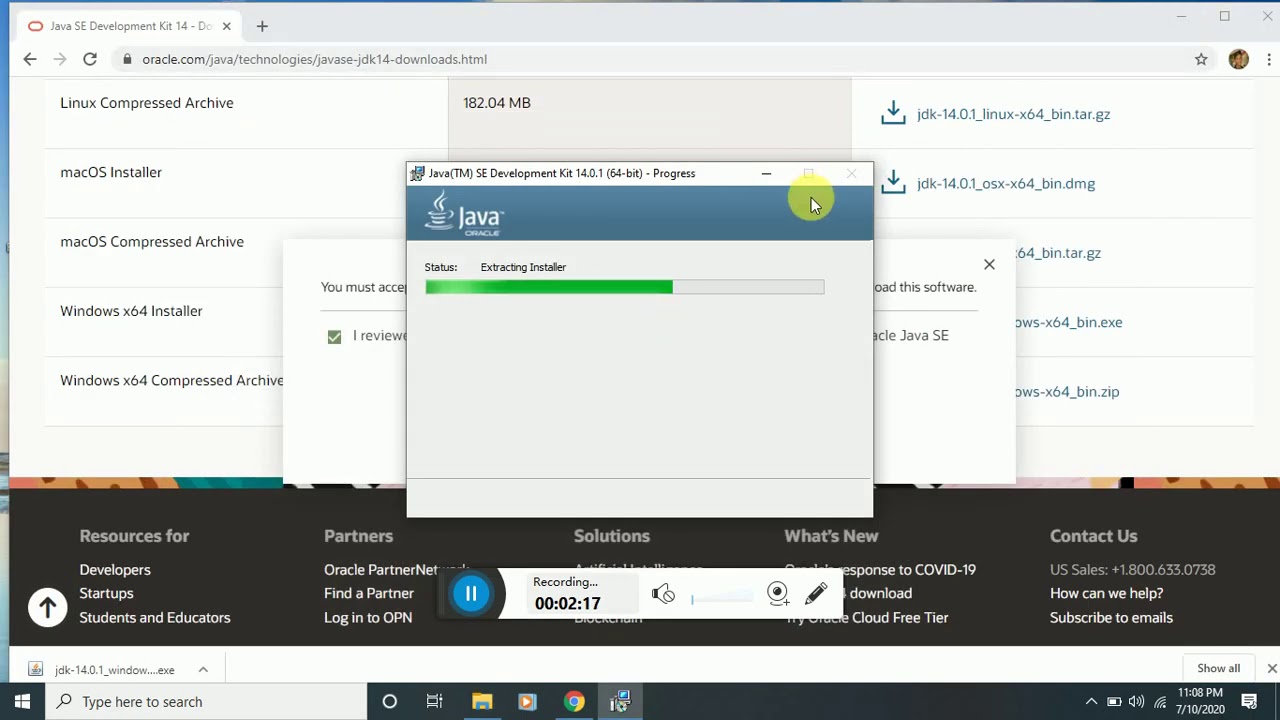1280x720 pixels.
Task: Close the Chrome downloads bar
Action: pyautogui.click(x=1271, y=668)
